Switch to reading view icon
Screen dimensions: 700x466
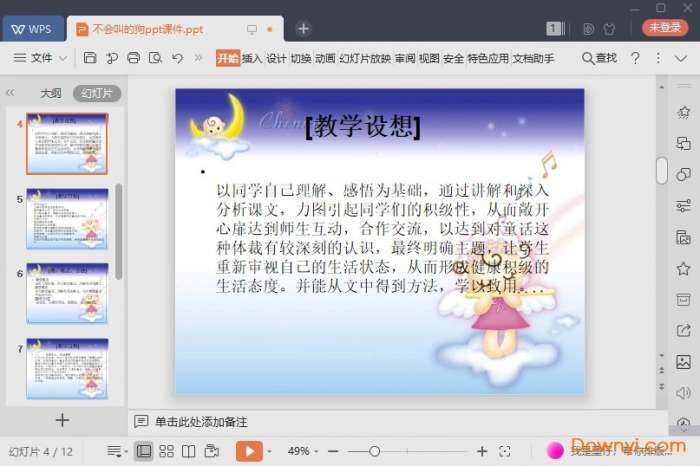coord(188,451)
